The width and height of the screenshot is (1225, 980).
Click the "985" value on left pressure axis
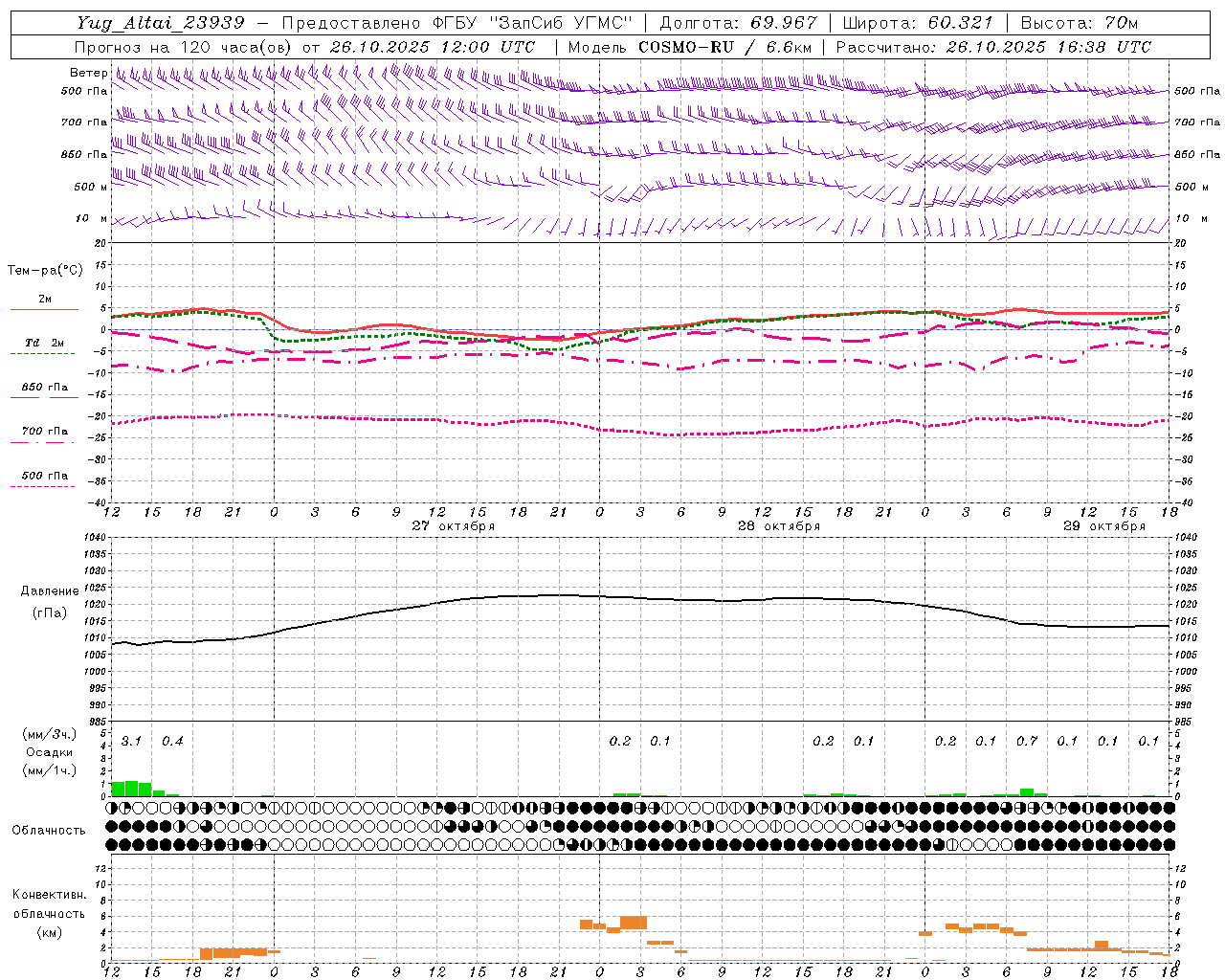pyautogui.click(x=96, y=721)
